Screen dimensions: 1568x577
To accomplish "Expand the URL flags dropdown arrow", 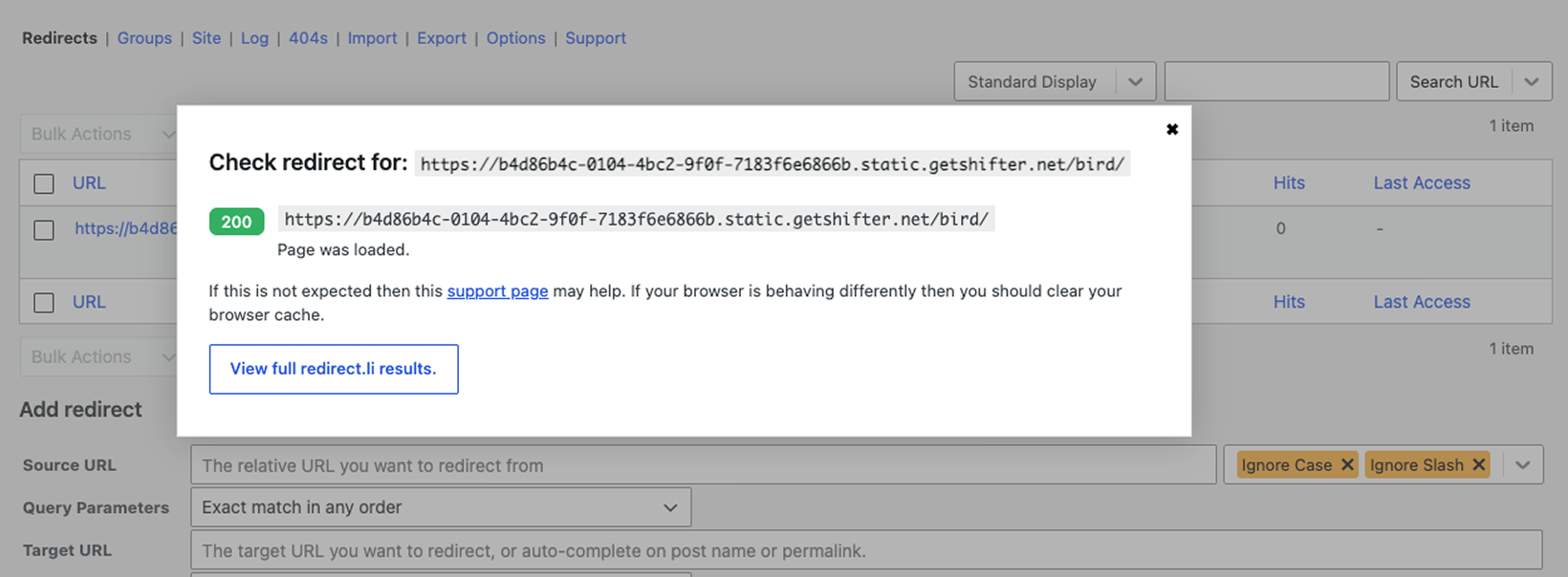I will coord(1522,465).
